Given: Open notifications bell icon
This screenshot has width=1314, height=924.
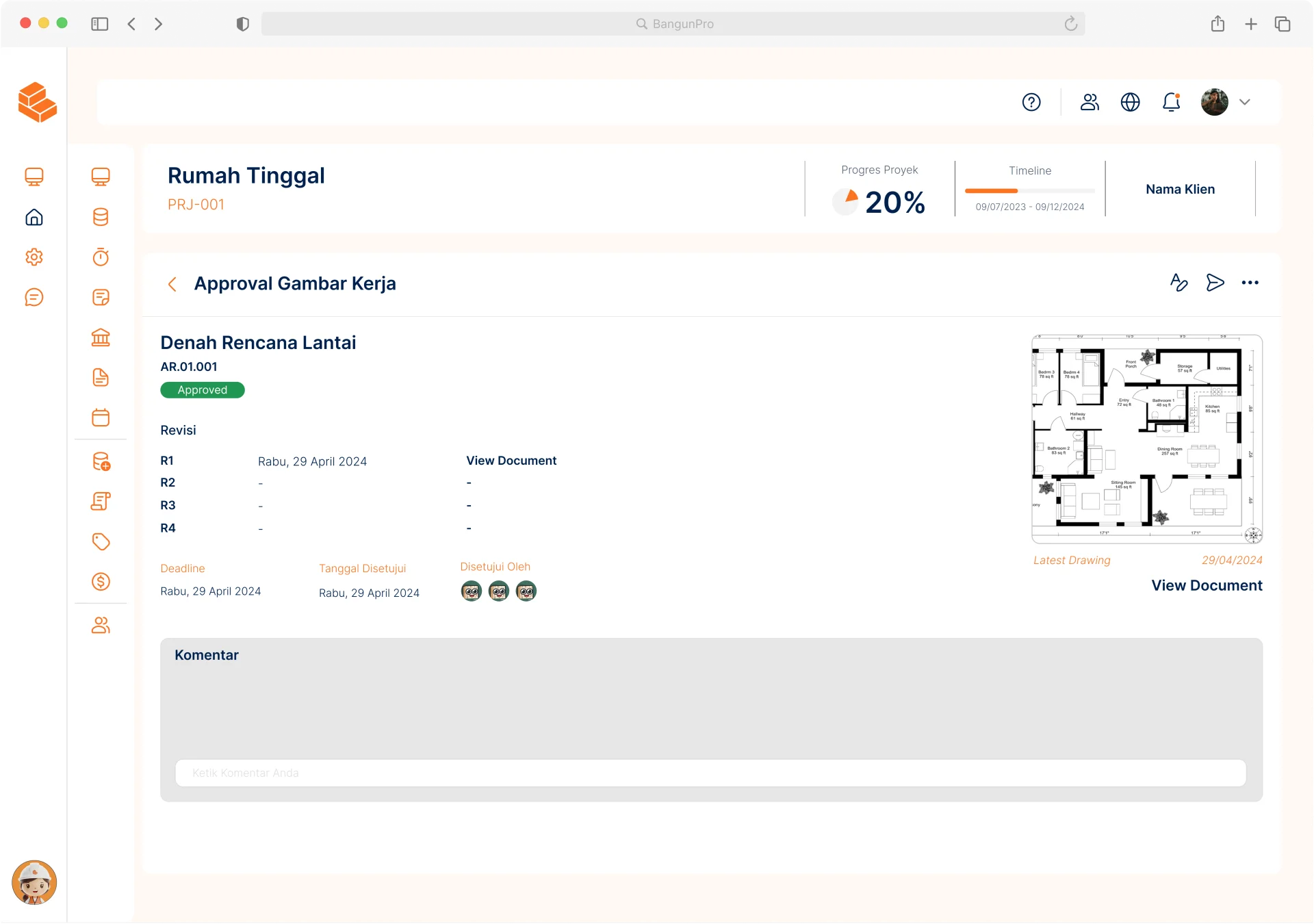Looking at the screenshot, I should pyautogui.click(x=1171, y=102).
